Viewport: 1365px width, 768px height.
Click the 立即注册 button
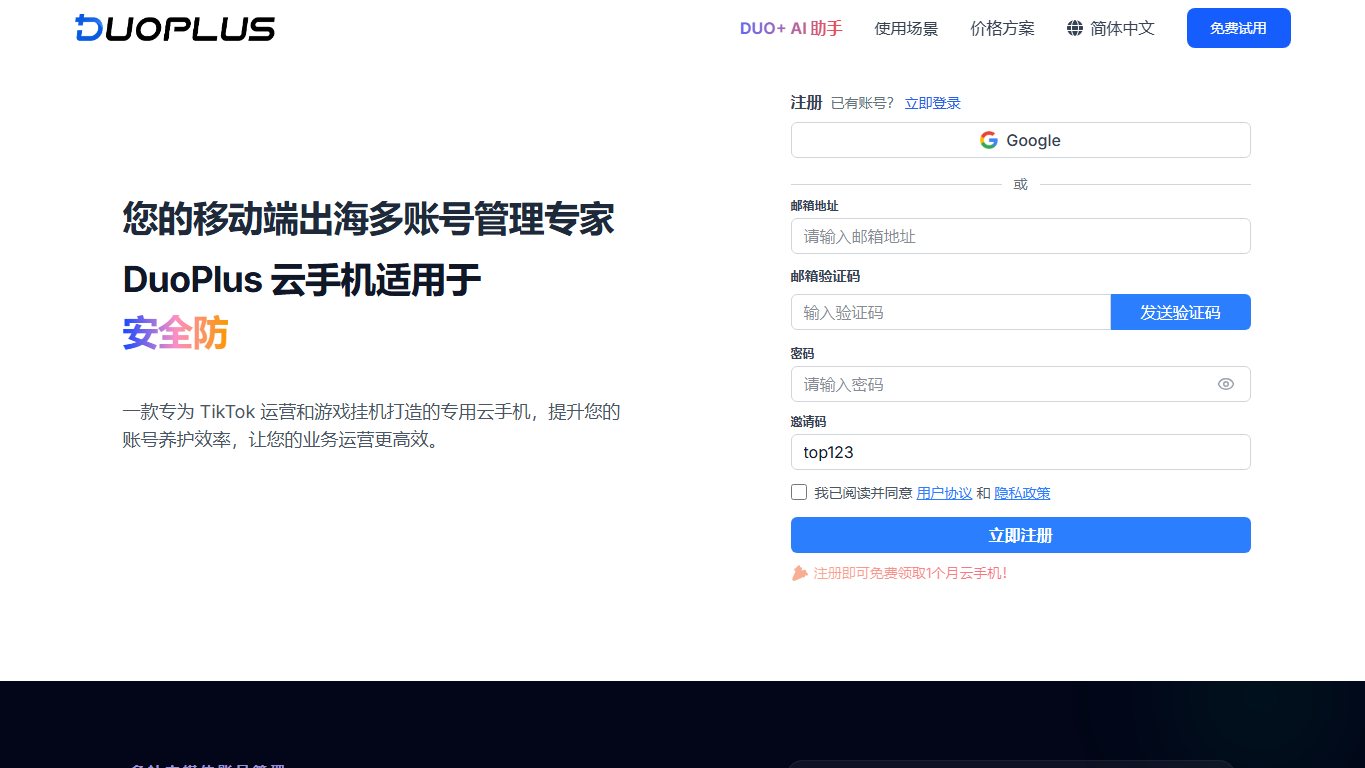(x=1020, y=535)
